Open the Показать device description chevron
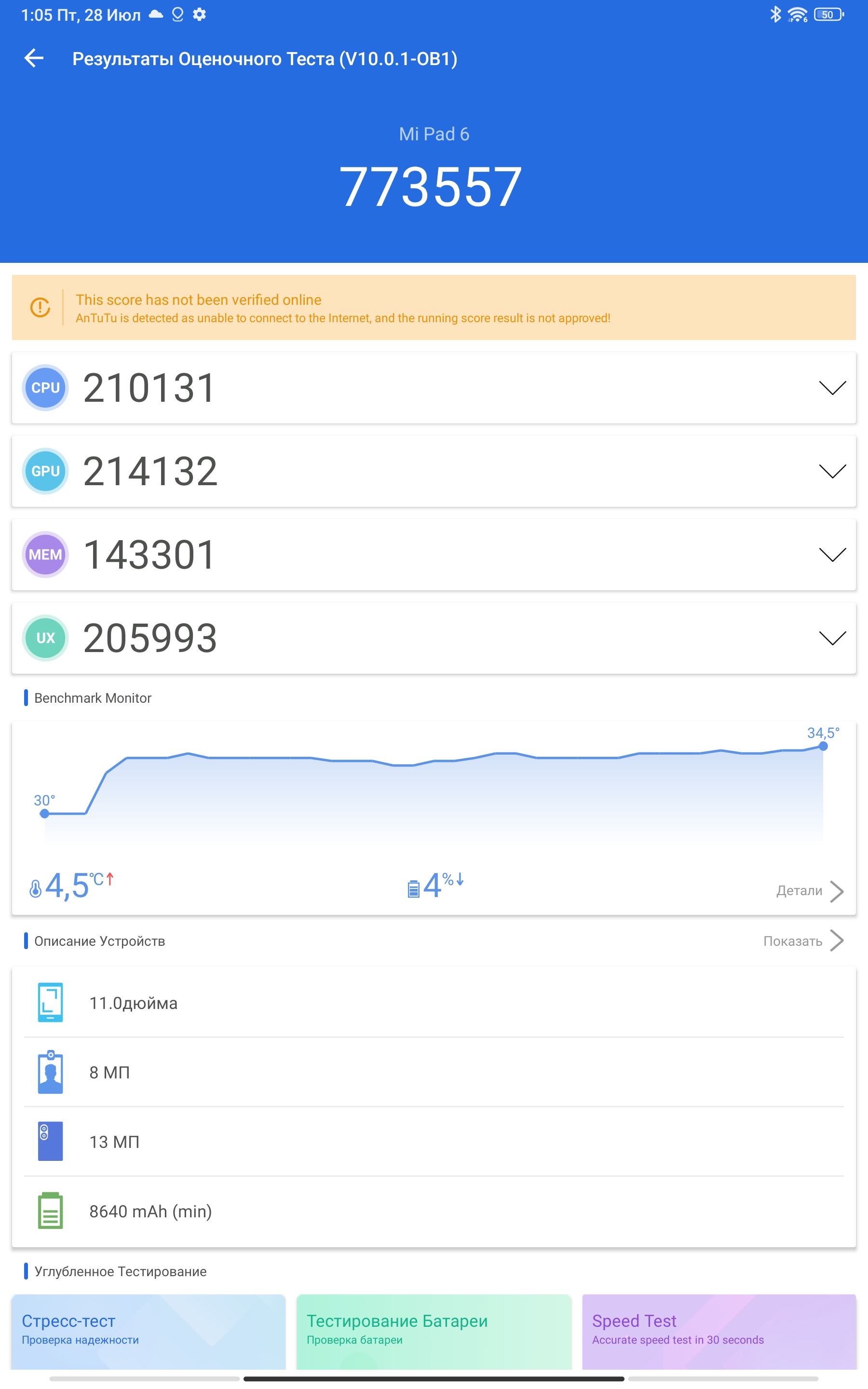 point(837,941)
